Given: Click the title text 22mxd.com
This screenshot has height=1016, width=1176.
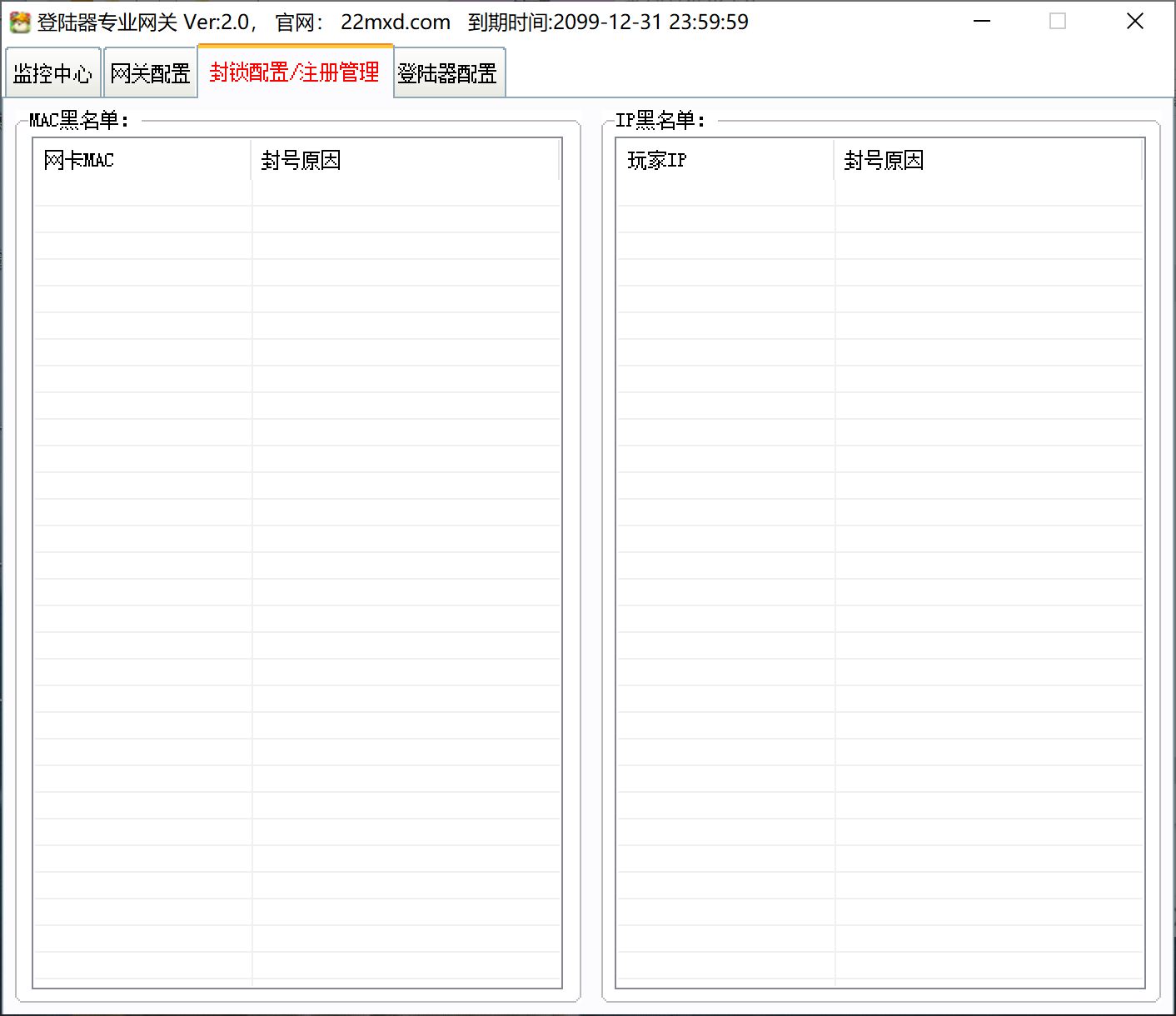Looking at the screenshot, I should pyautogui.click(x=396, y=22).
